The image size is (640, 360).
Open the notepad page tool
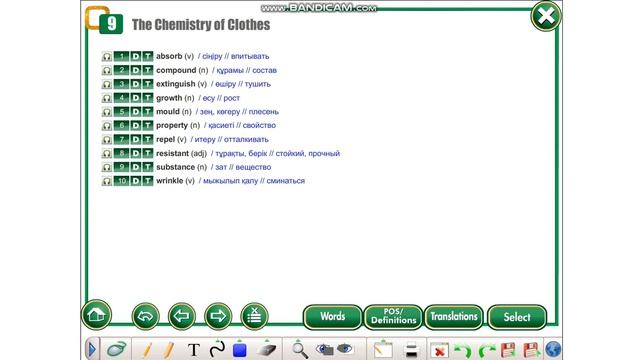(x=383, y=350)
